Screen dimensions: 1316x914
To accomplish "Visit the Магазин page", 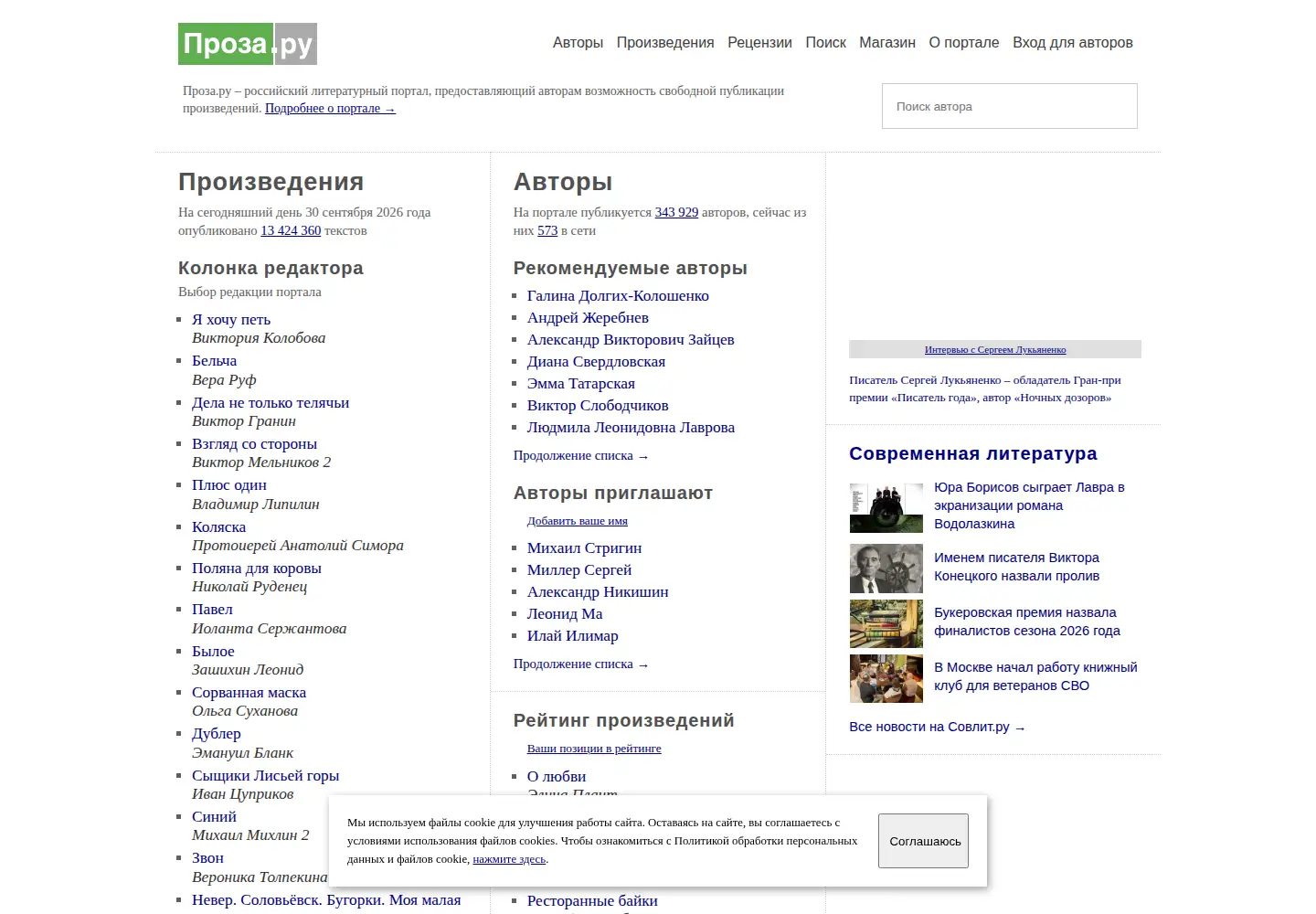I will 887,42.
